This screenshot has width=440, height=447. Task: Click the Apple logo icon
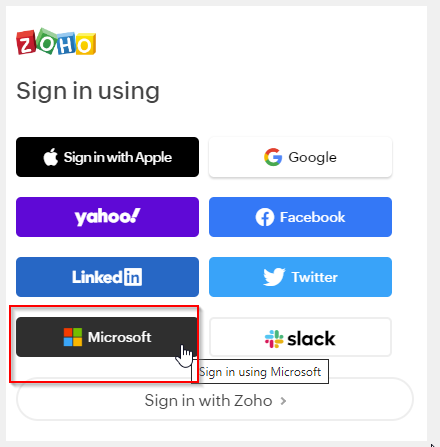tap(51, 157)
